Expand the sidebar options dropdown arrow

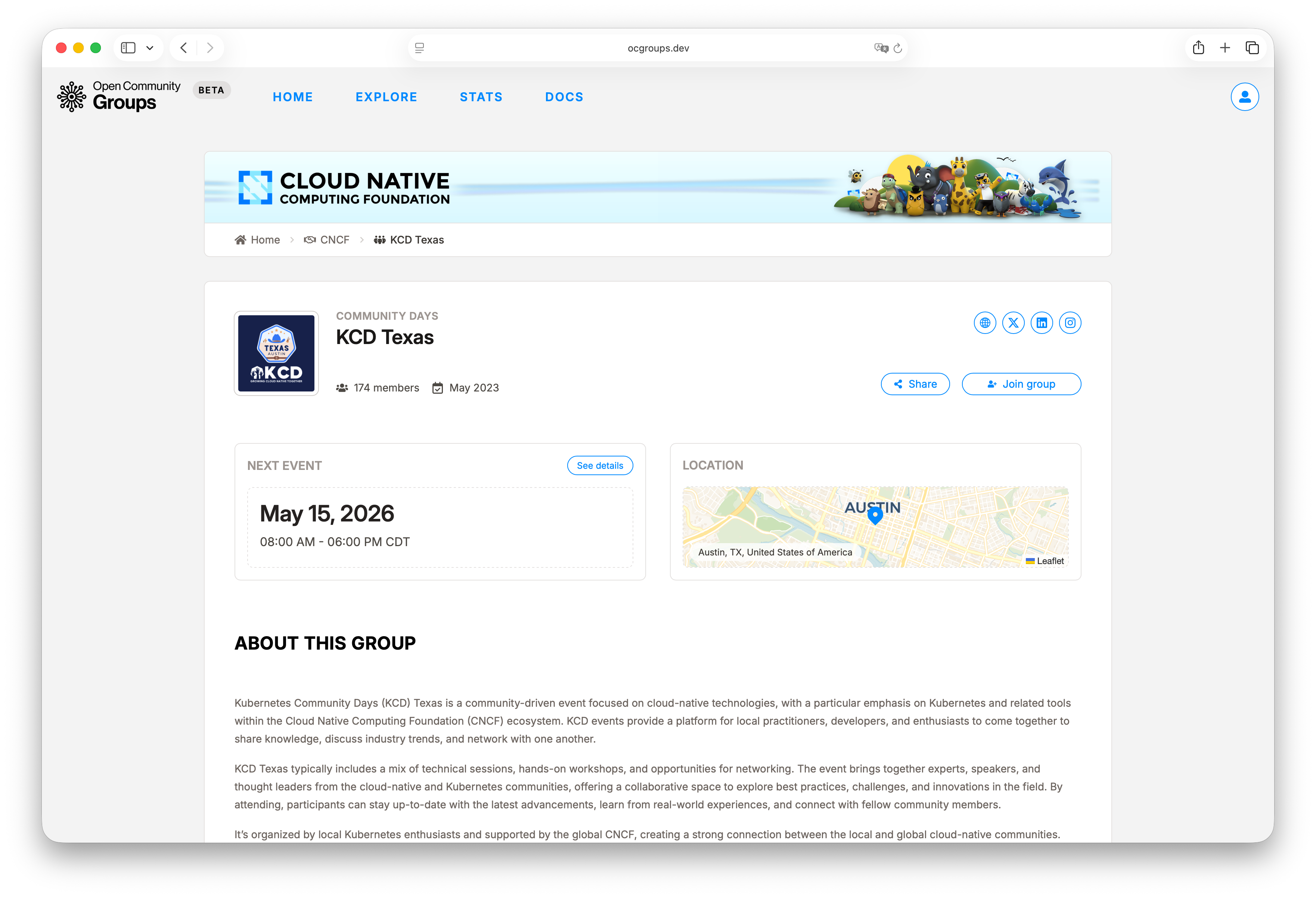click(x=149, y=48)
